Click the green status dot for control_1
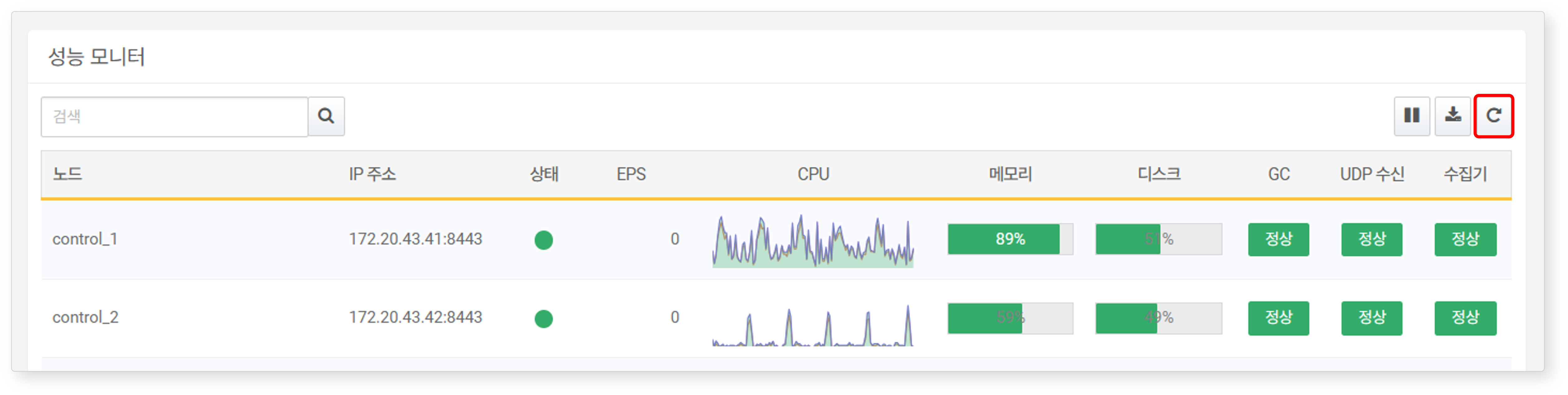Viewport: 1568px width, 395px height. (x=544, y=240)
